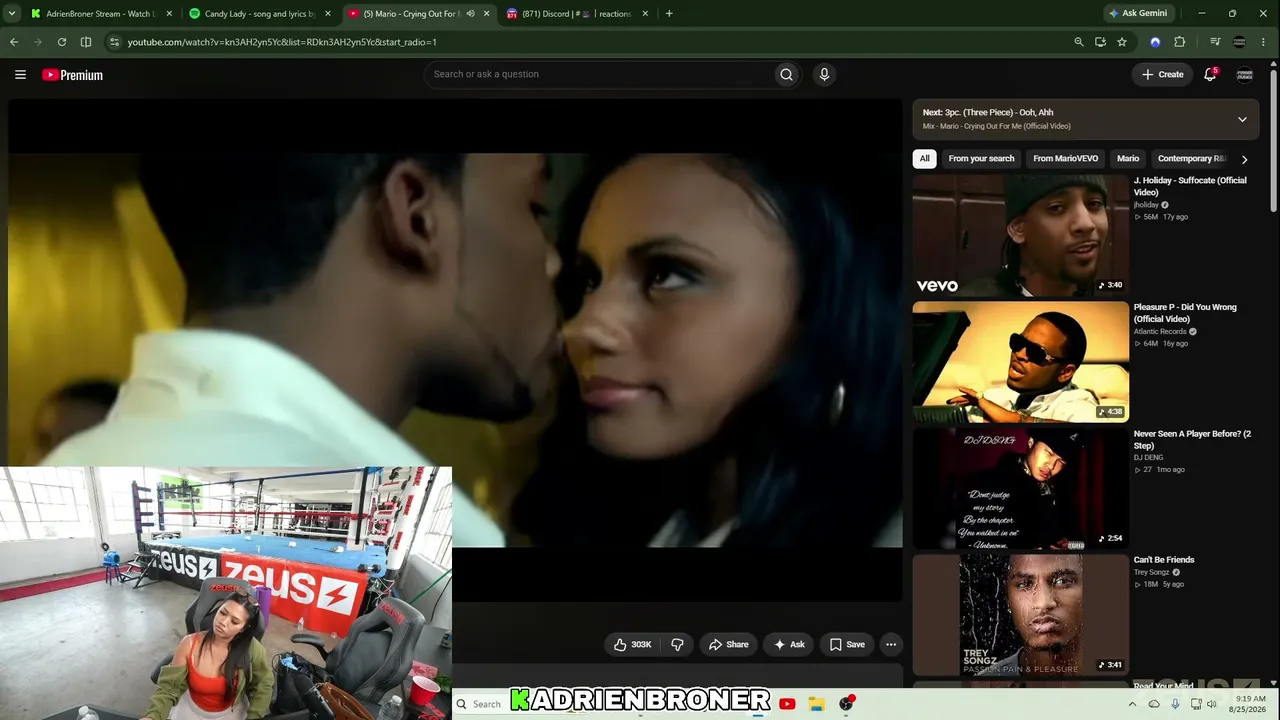This screenshot has height=720, width=1280.
Task: Open the Extensions puzzle-piece menu
Action: pyautogui.click(x=1180, y=42)
